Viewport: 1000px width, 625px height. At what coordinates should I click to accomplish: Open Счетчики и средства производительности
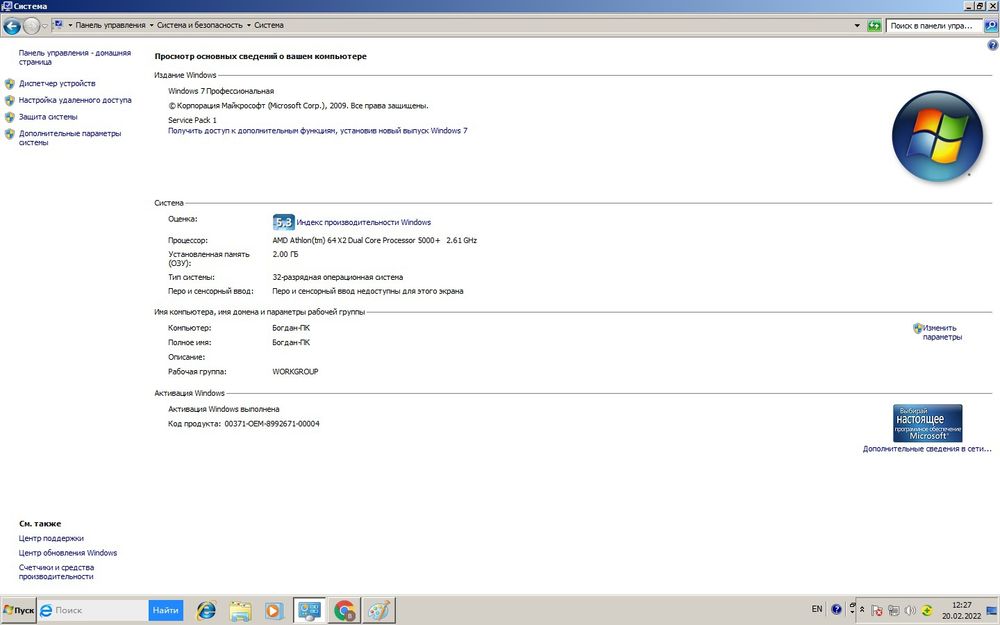click(x=56, y=572)
